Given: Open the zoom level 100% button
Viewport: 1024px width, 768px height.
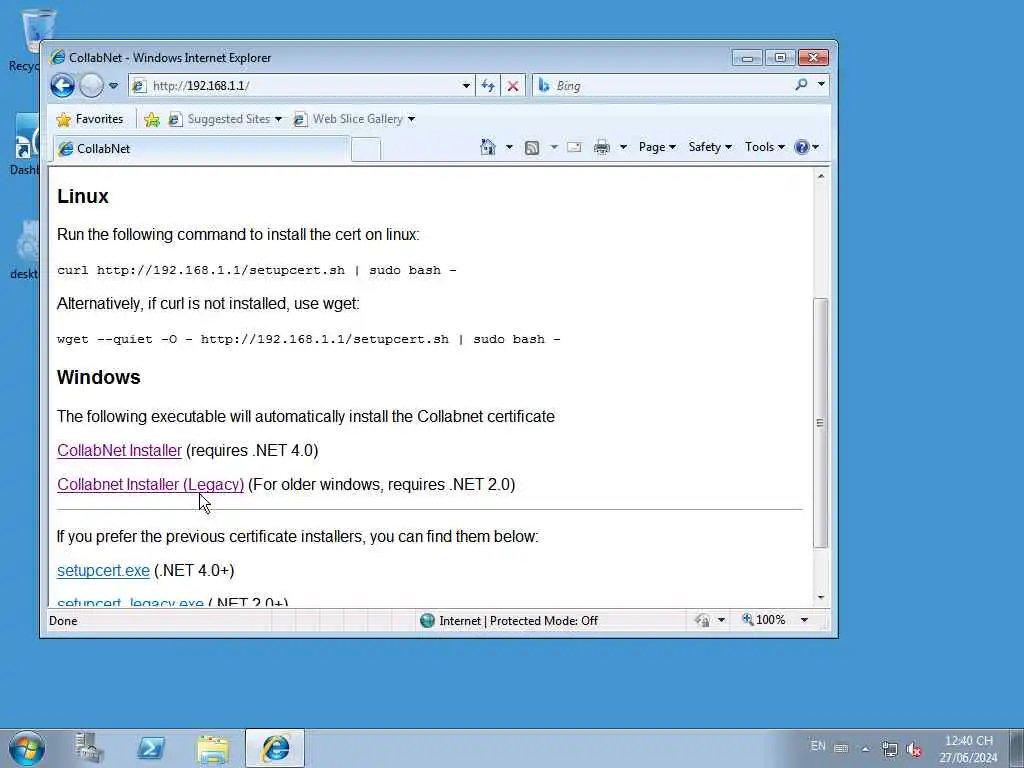Looking at the screenshot, I should pyautogui.click(x=764, y=620).
